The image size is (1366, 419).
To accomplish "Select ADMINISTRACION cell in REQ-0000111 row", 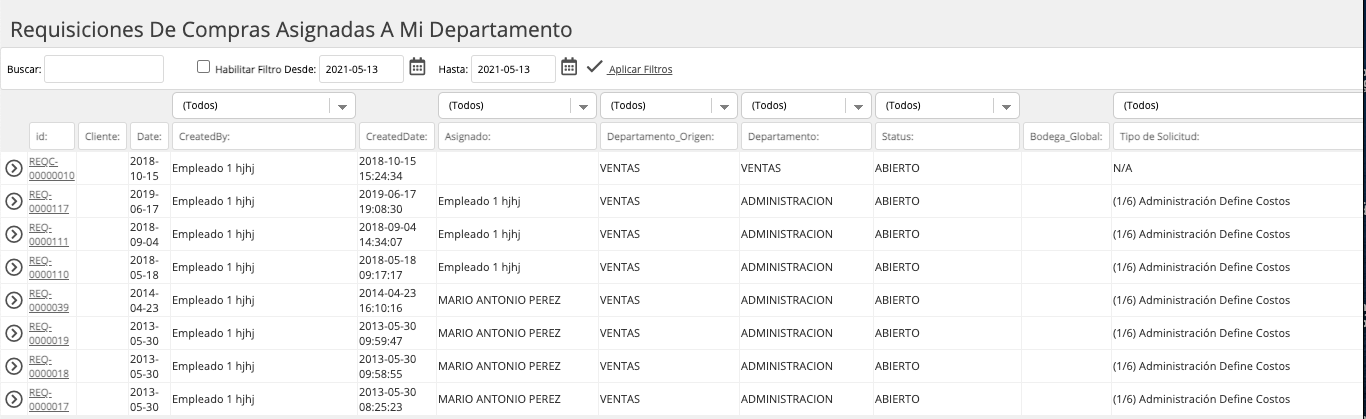I will click(787, 234).
